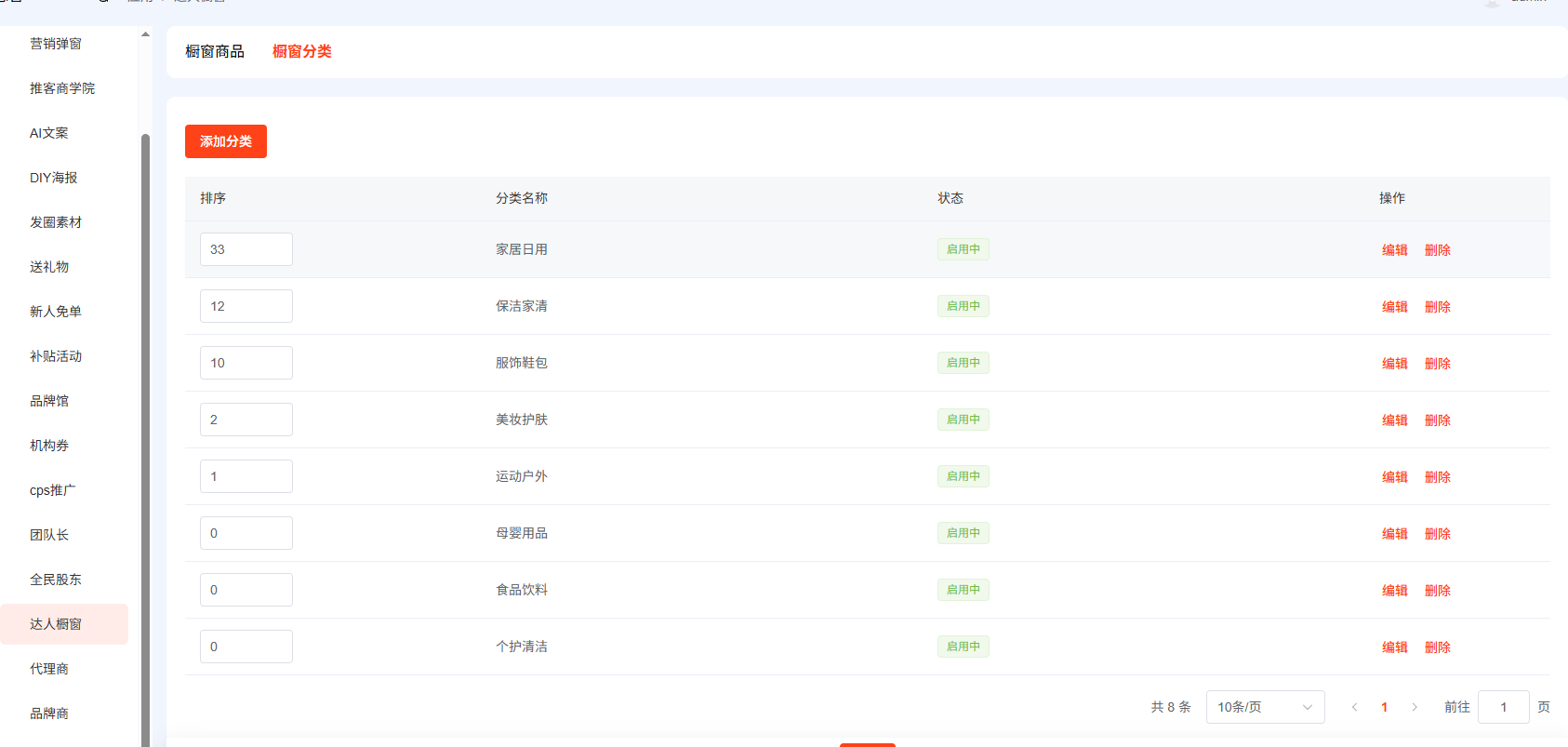Select the 橱窗分类 tab
This screenshot has height=747, width=1568.
point(301,51)
